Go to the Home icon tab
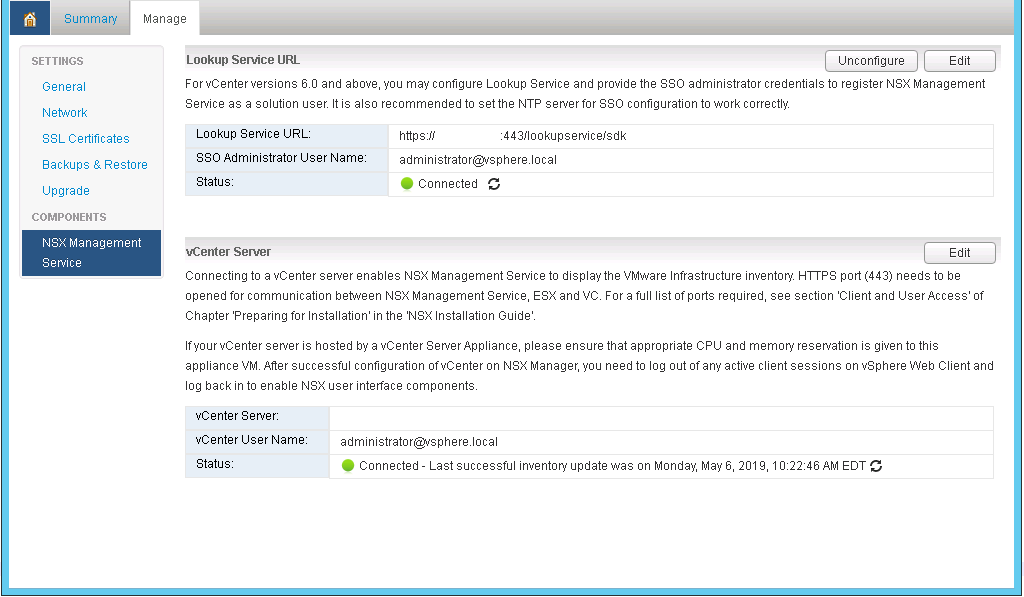The image size is (1024, 597). (30, 18)
